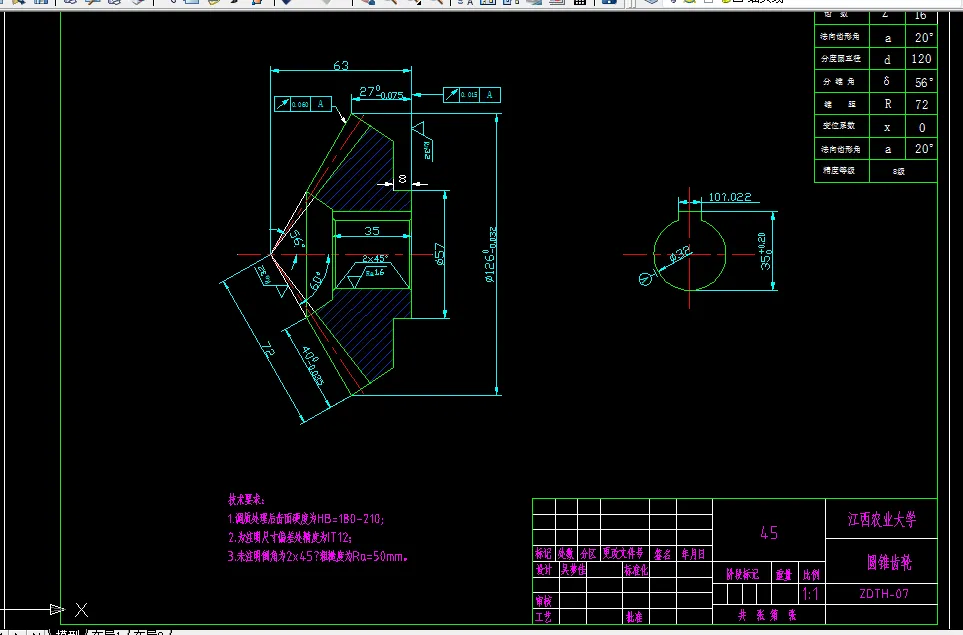Click the "共 张 第 张" sheet count text

click(767, 615)
